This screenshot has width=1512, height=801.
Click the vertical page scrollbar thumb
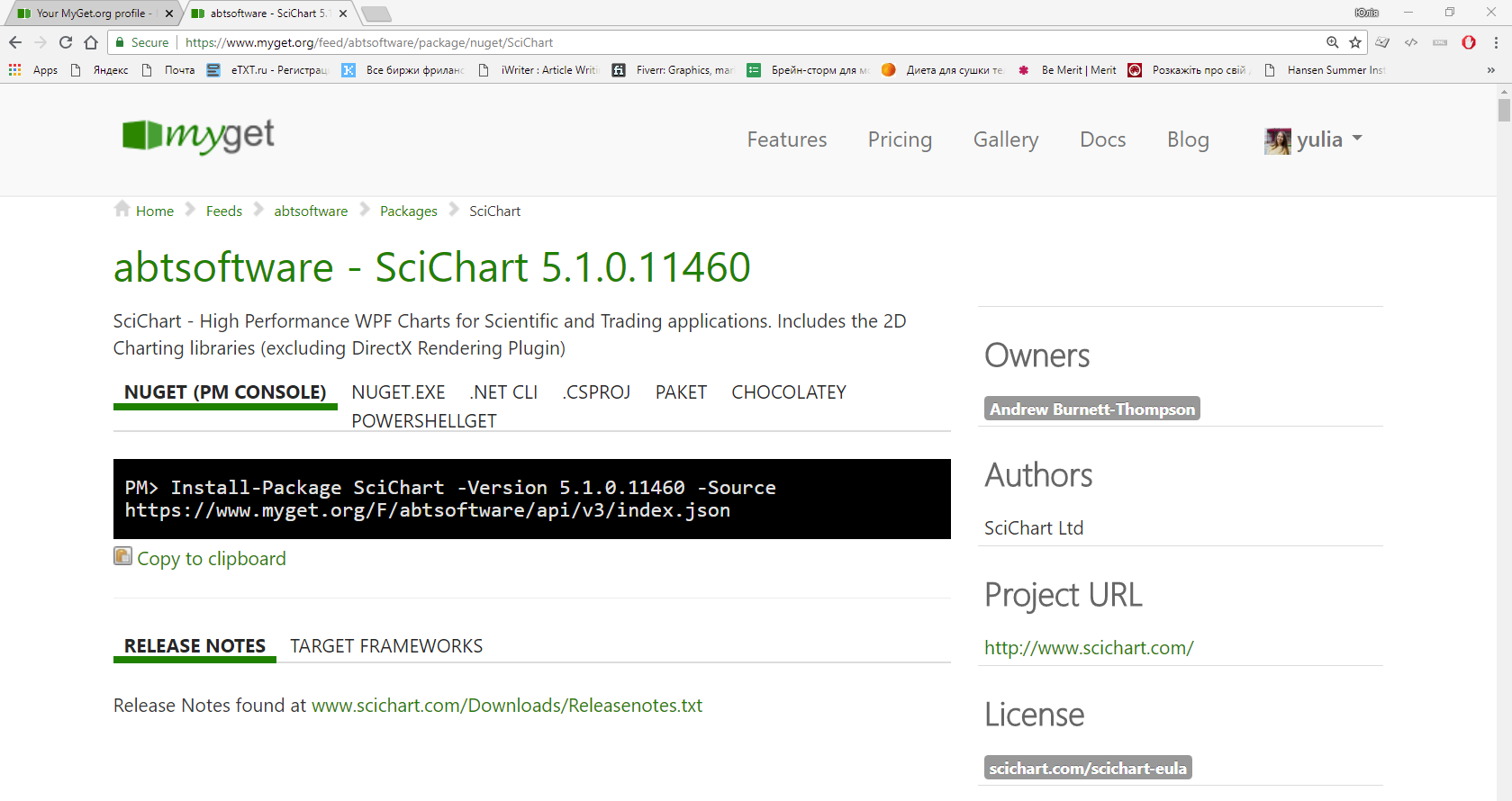point(1504,110)
